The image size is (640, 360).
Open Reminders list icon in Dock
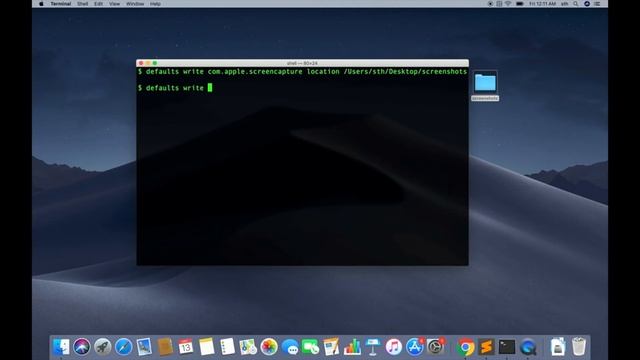[227, 347]
